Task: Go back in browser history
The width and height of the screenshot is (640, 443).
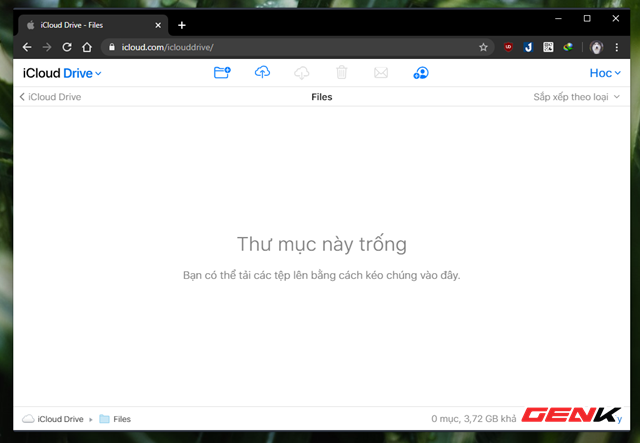Action: (x=27, y=47)
